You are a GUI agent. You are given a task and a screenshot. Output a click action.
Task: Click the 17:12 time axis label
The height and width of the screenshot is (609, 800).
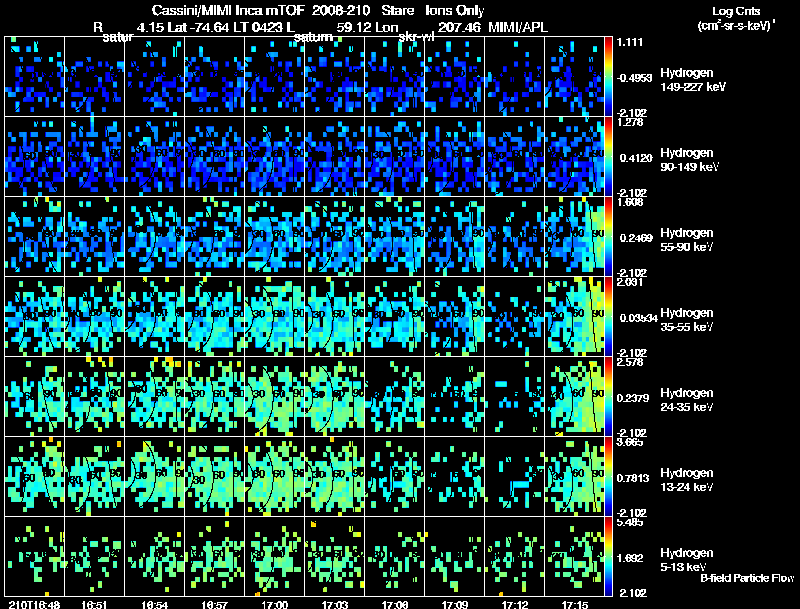click(x=515, y=605)
